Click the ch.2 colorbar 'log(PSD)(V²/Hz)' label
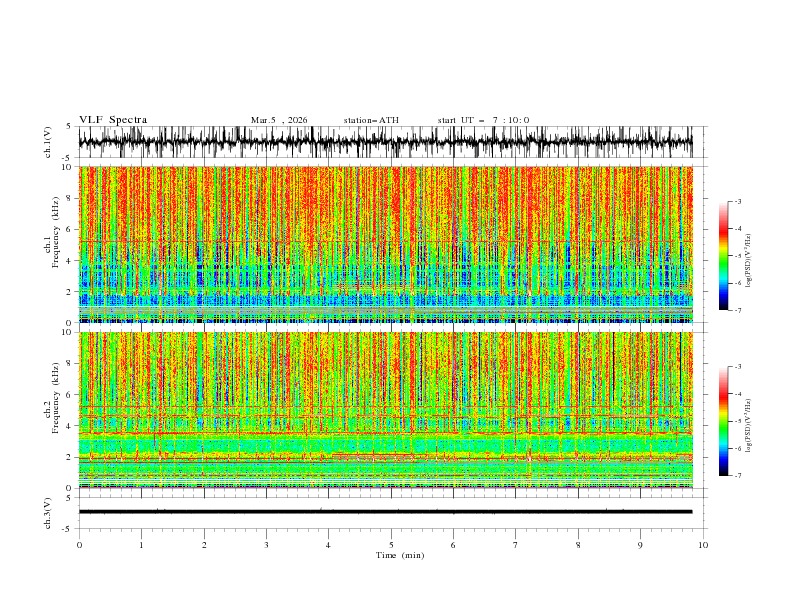The image size is (792, 612). 749,426
